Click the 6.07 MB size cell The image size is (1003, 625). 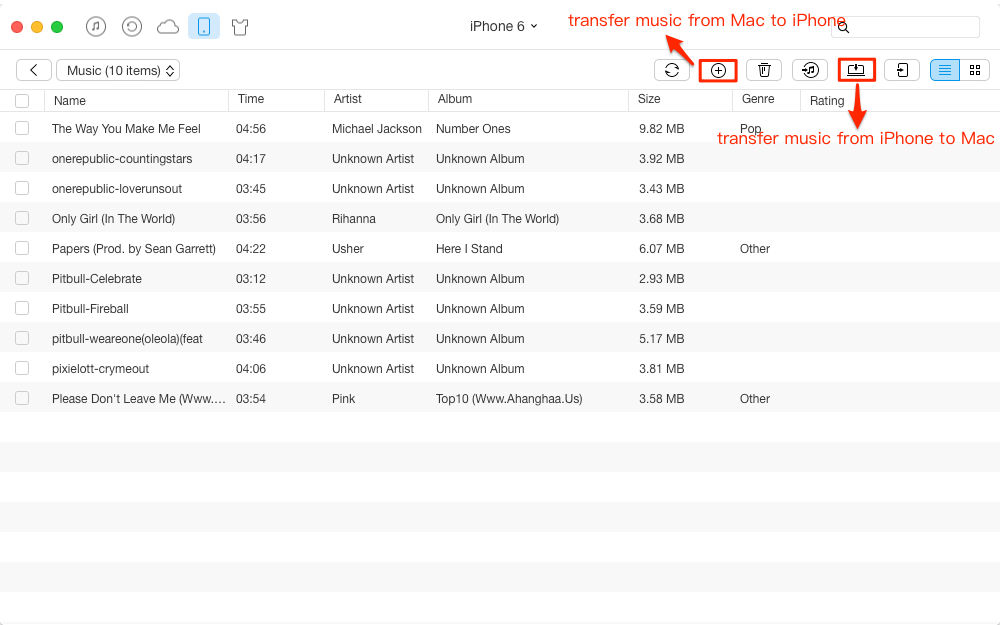click(661, 249)
